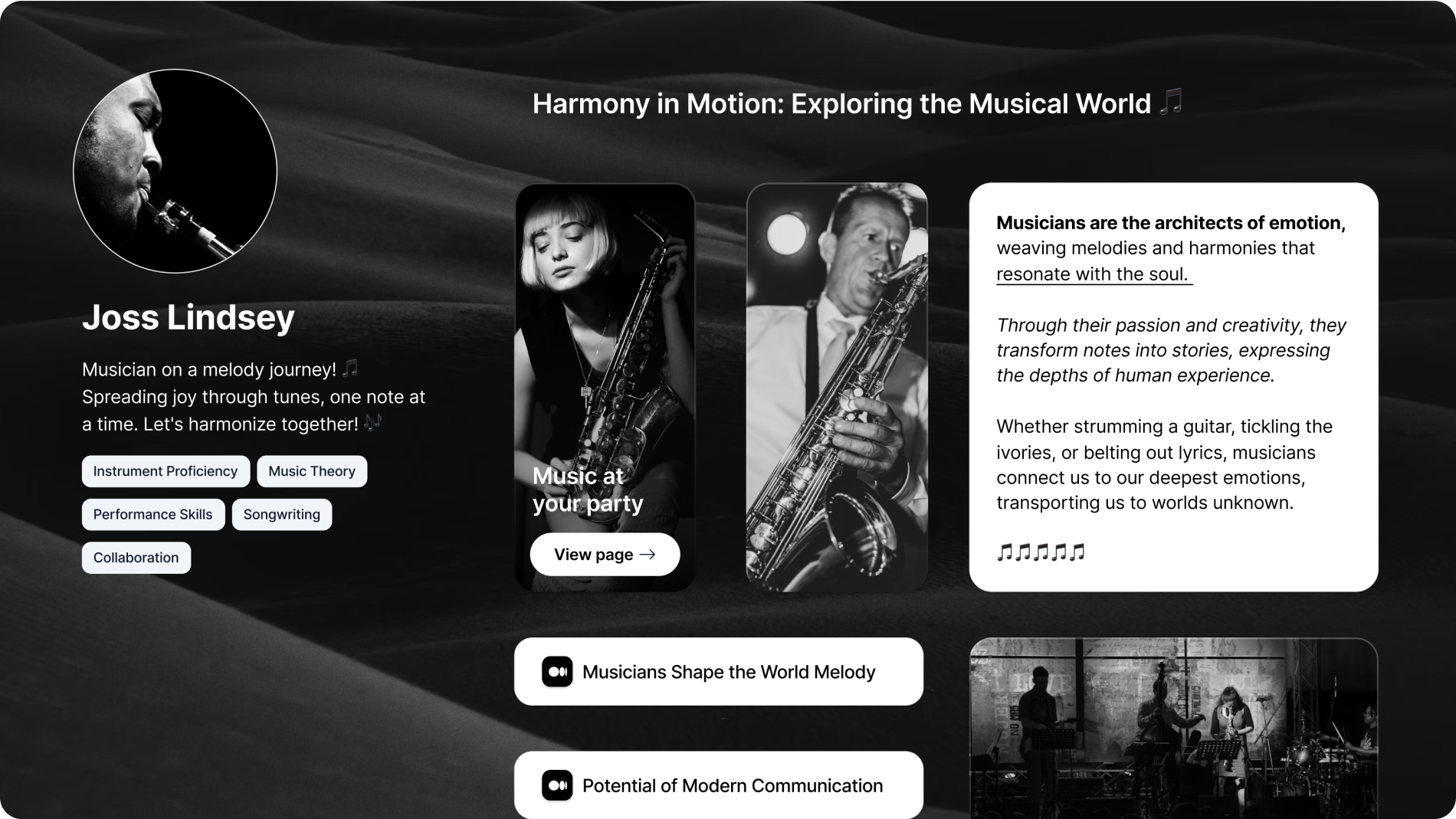Click the notes emoji after 'harmonize together!'
1456x819 pixels.
point(372,423)
